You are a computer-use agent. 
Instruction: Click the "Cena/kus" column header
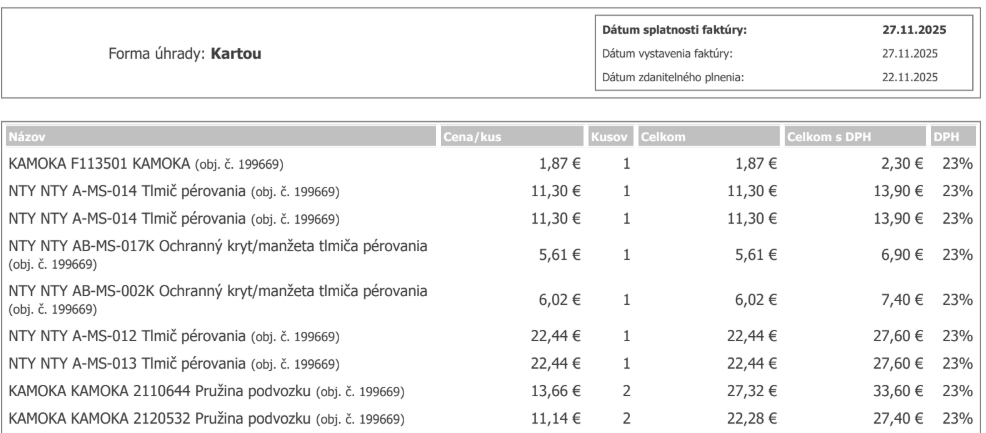point(471,136)
